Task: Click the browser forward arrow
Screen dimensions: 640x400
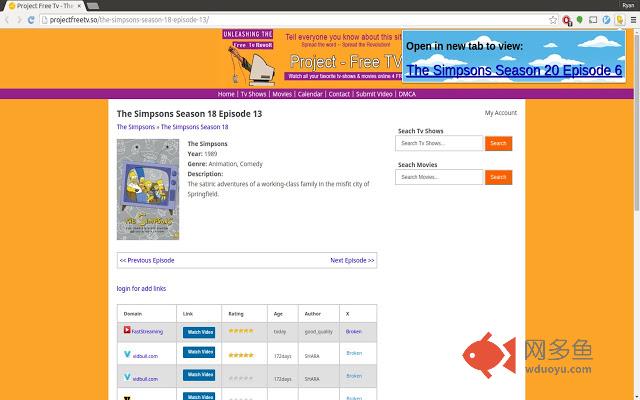Action: pos(19,20)
